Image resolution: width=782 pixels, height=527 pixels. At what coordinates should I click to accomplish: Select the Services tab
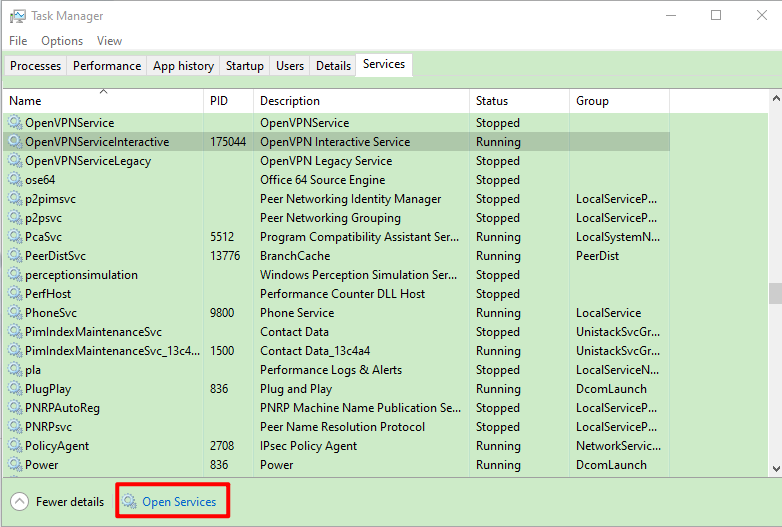coord(384,64)
